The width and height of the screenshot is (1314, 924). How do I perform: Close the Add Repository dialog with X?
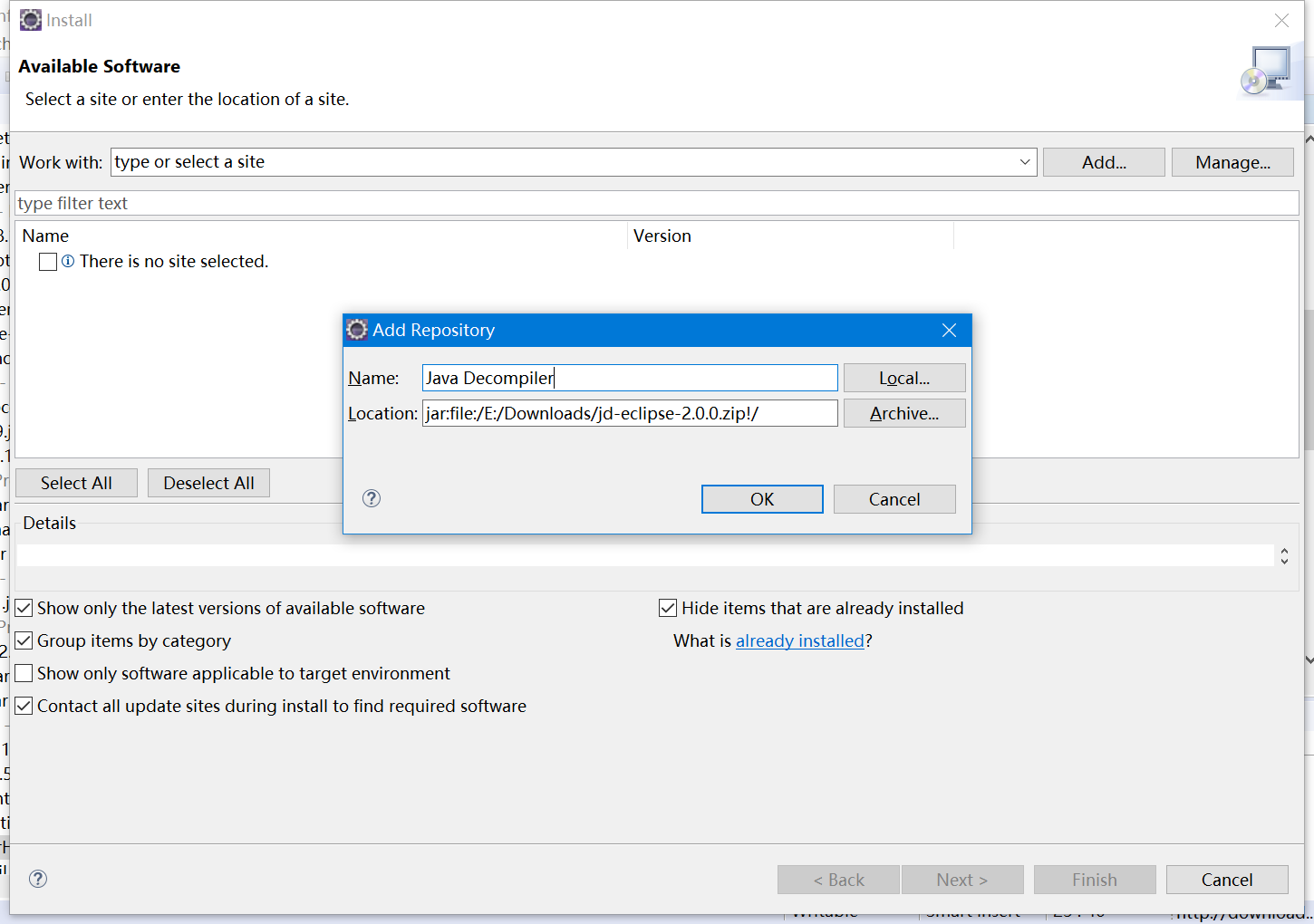pyautogui.click(x=949, y=331)
